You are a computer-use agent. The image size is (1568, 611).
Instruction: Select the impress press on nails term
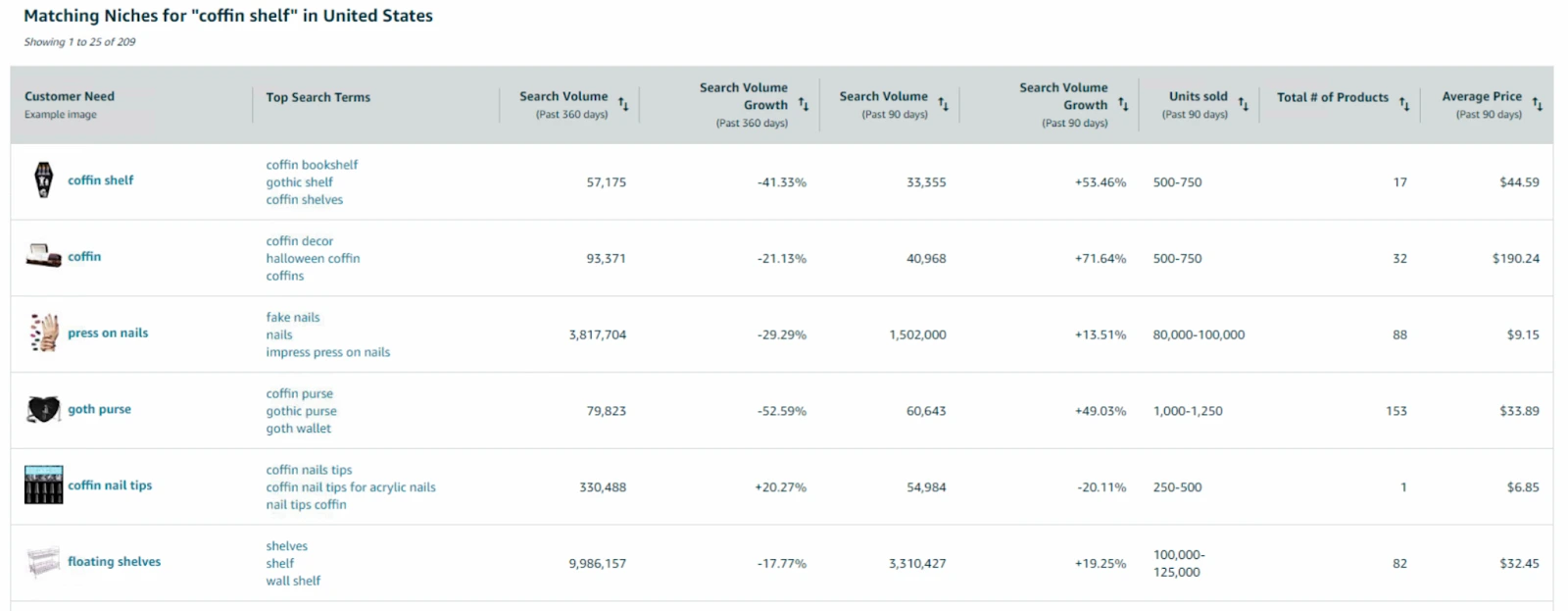(327, 352)
